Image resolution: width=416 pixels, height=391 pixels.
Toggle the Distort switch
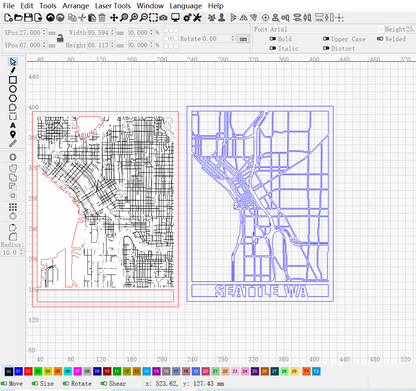326,48
